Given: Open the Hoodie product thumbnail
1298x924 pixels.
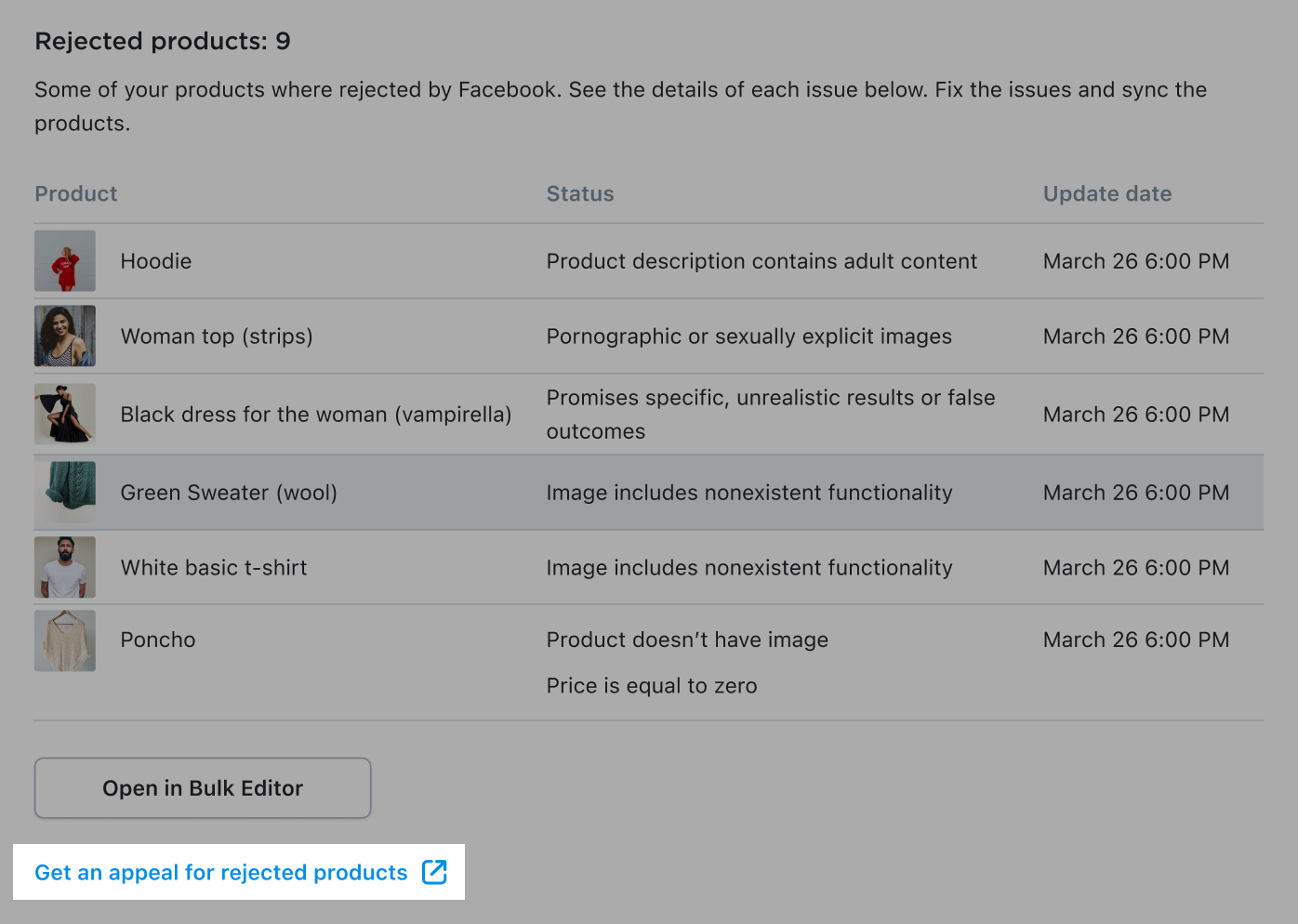Looking at the screenshot, I should coord(65,260).
